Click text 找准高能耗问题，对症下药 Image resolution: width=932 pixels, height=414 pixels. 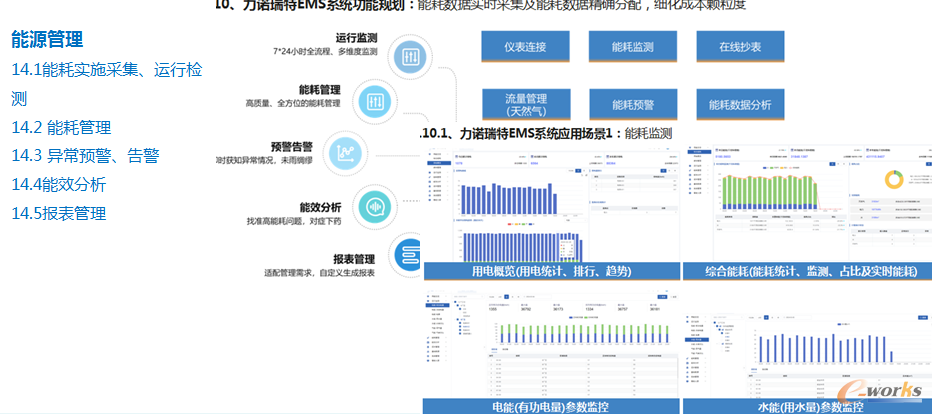coord(294,221)
